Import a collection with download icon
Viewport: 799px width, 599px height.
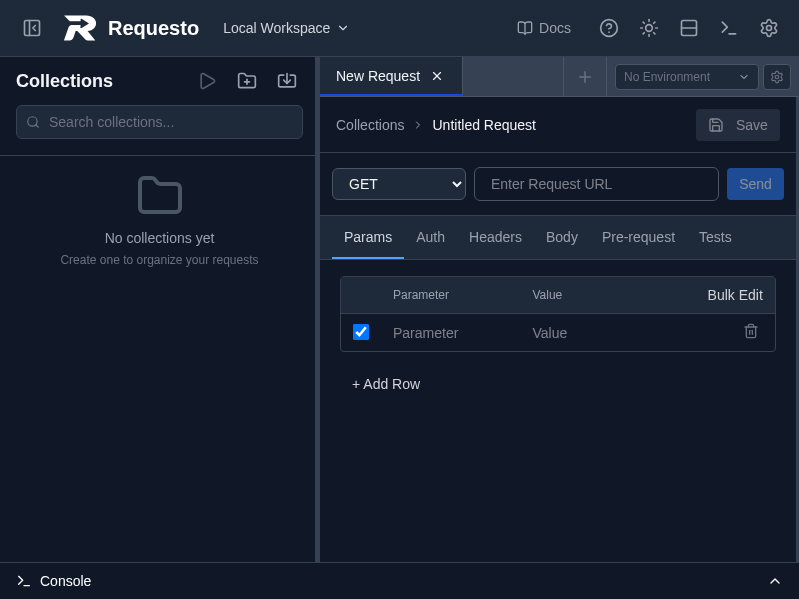click(x=287, y=81)
